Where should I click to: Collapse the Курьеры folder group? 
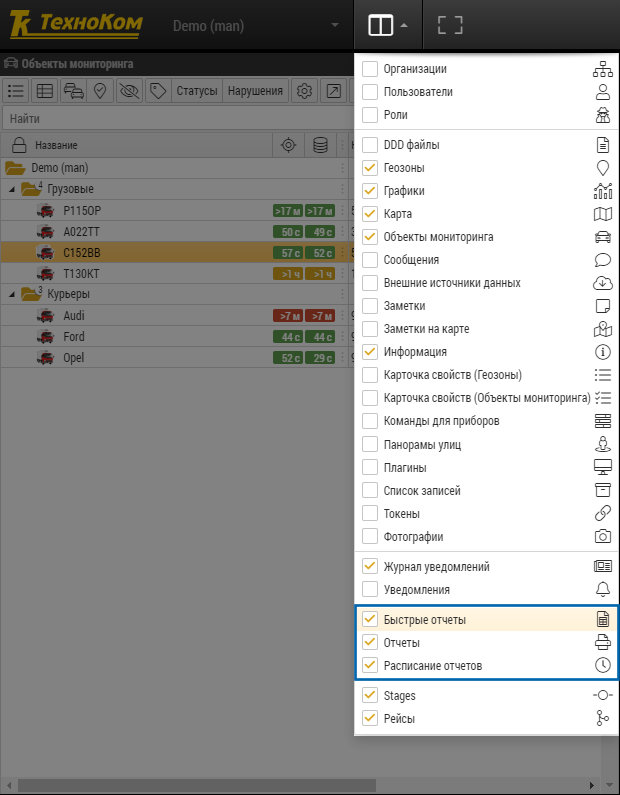[12, 294]
